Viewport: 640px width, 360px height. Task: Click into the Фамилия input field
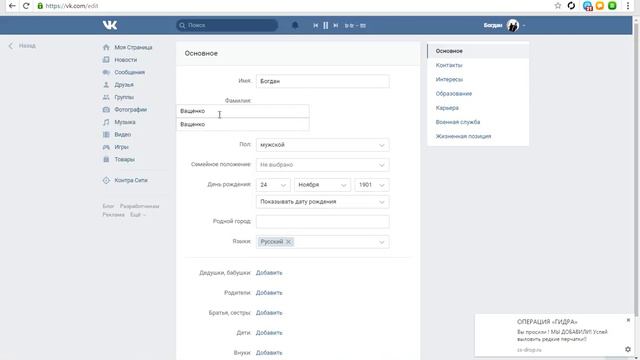coord(243,111)
